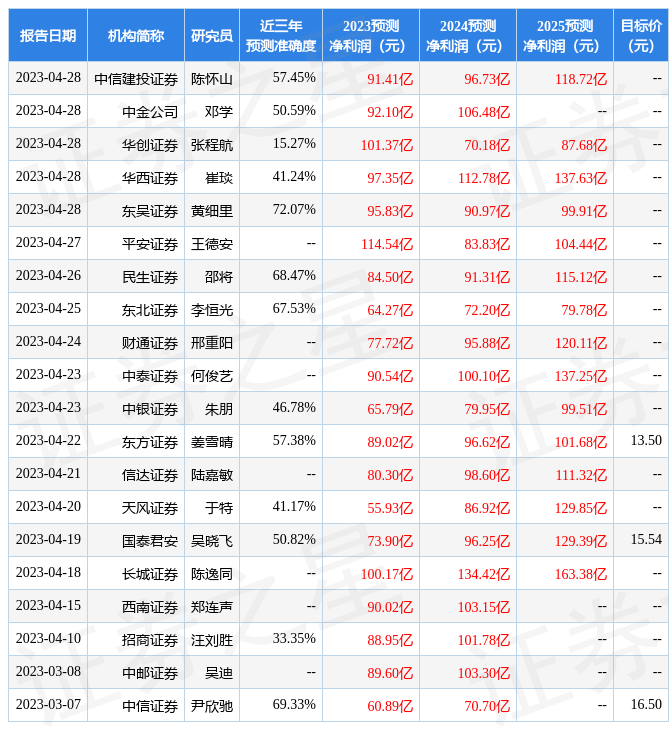Select institution 华西证券
The width and height of the screenshot is (669, 730).
(150, 178)
